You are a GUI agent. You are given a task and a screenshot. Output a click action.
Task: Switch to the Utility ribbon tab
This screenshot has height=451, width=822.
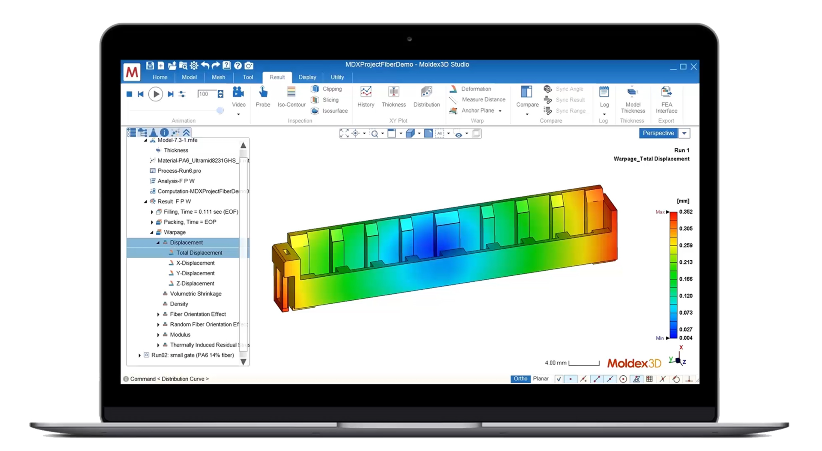click(337, 77)
